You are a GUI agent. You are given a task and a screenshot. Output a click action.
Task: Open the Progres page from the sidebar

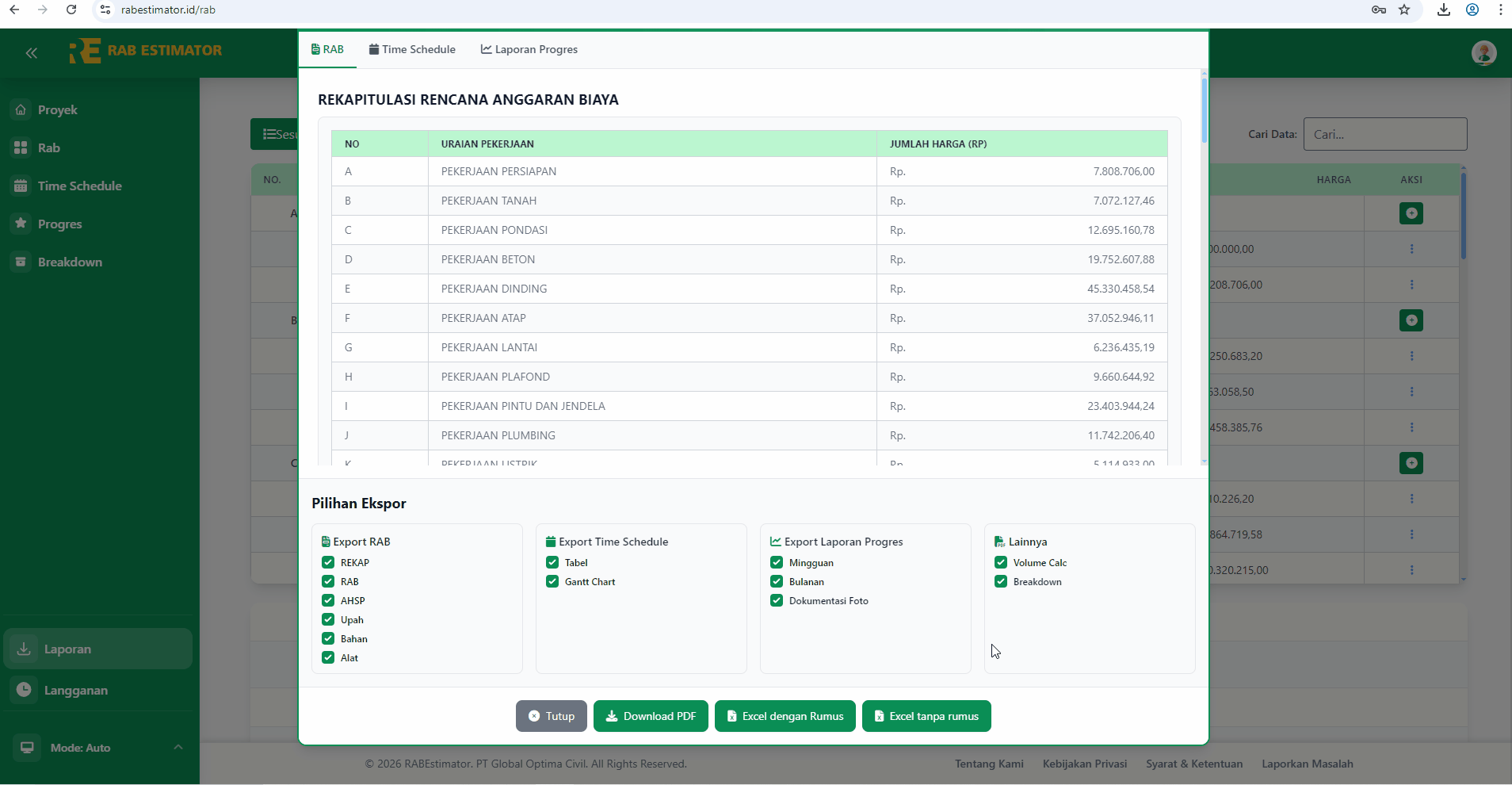(59, 224)
